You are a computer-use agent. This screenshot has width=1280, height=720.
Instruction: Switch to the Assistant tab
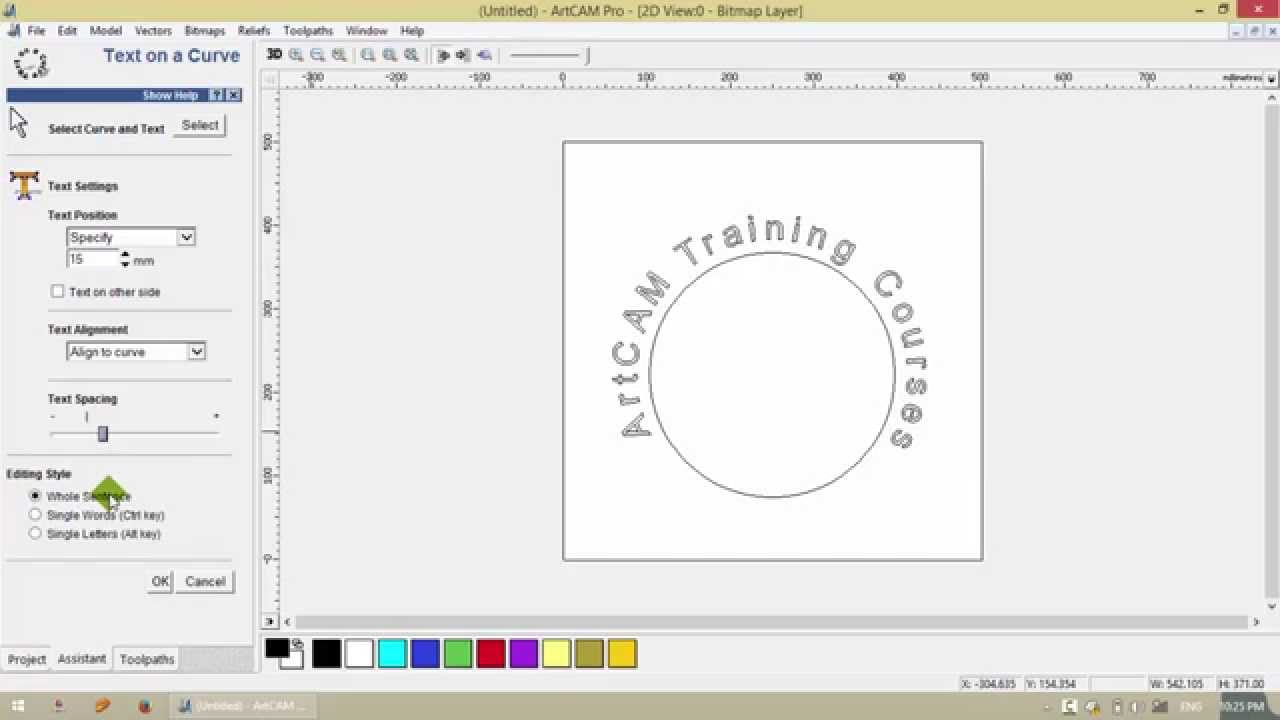(82, 658)
